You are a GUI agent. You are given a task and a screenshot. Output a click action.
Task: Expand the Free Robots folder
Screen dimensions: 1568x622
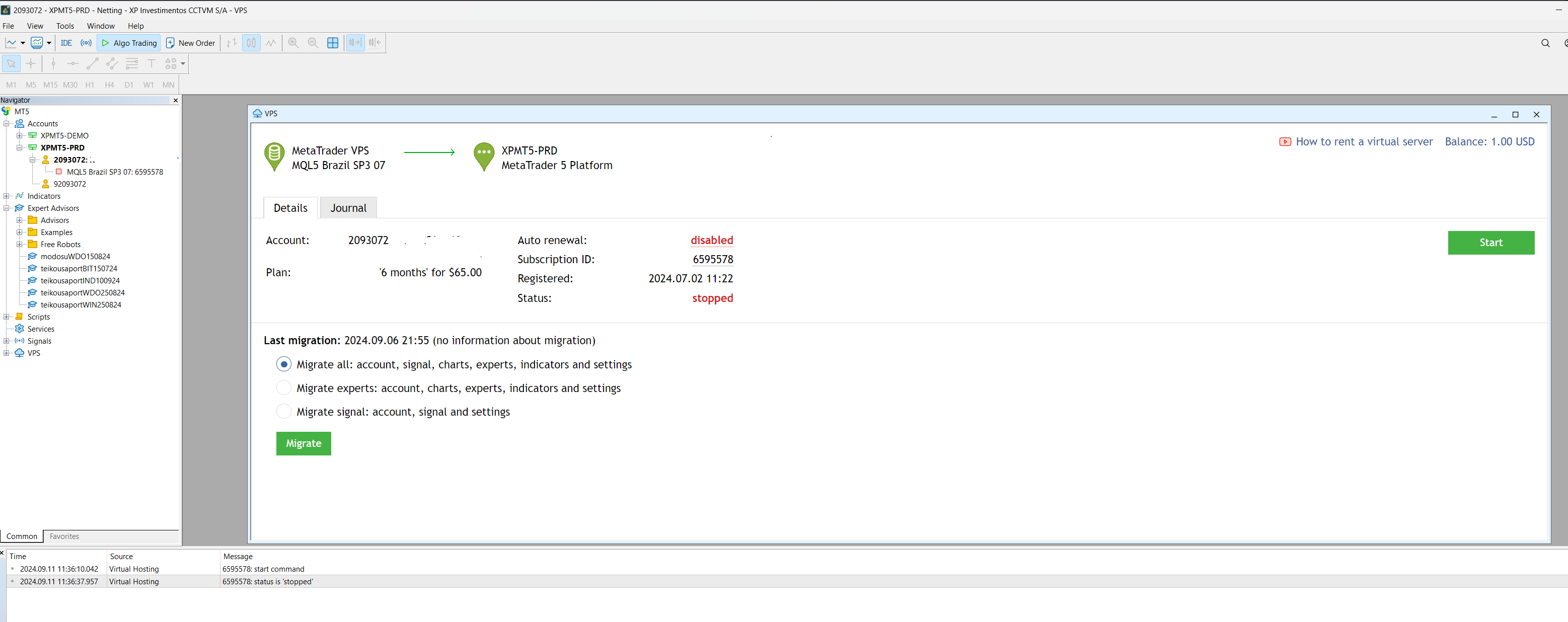(20, 244)
